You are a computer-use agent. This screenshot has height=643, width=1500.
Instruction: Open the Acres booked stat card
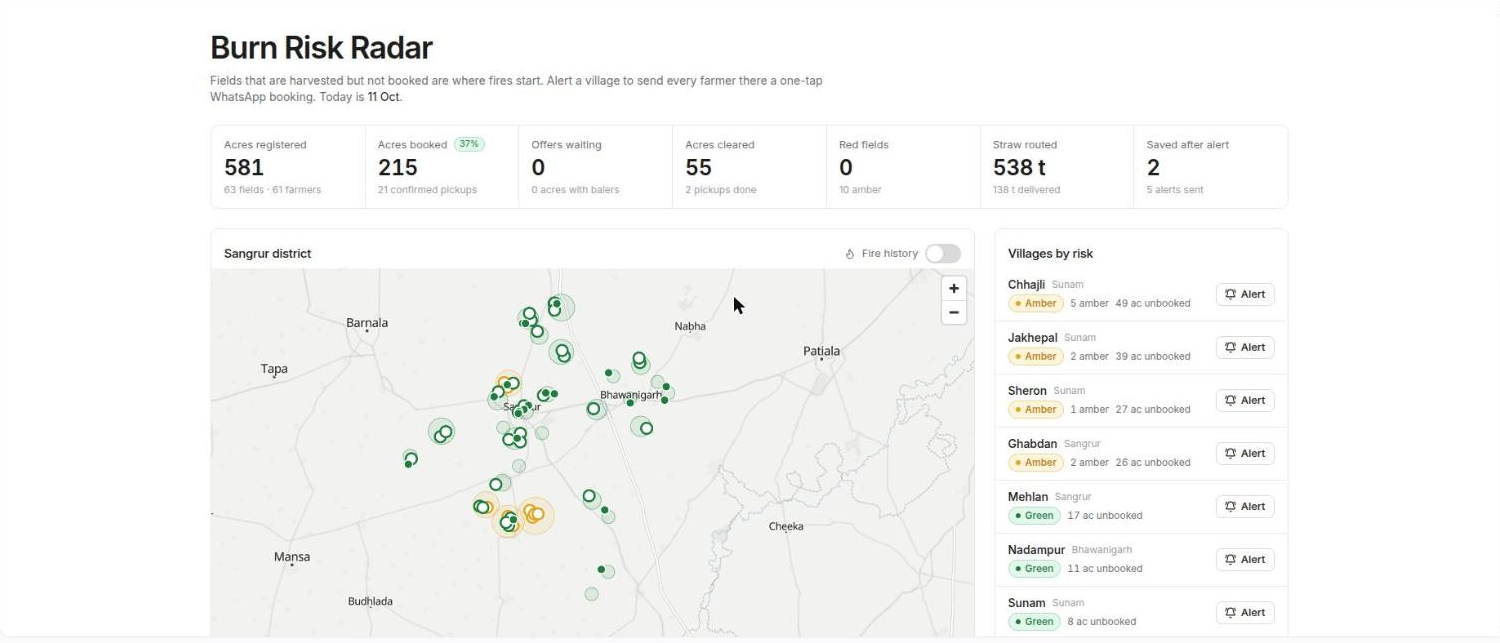442,166
